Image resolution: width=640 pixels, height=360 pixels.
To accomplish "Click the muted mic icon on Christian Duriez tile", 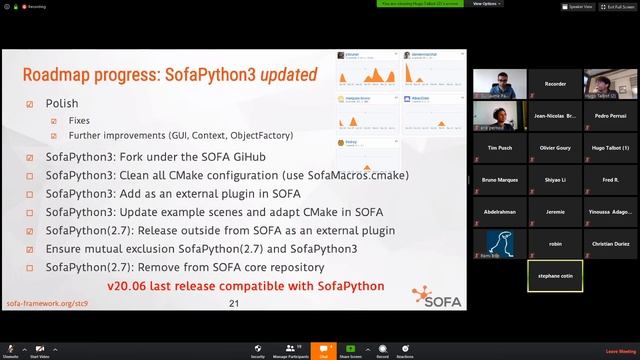I will (587, 256).
